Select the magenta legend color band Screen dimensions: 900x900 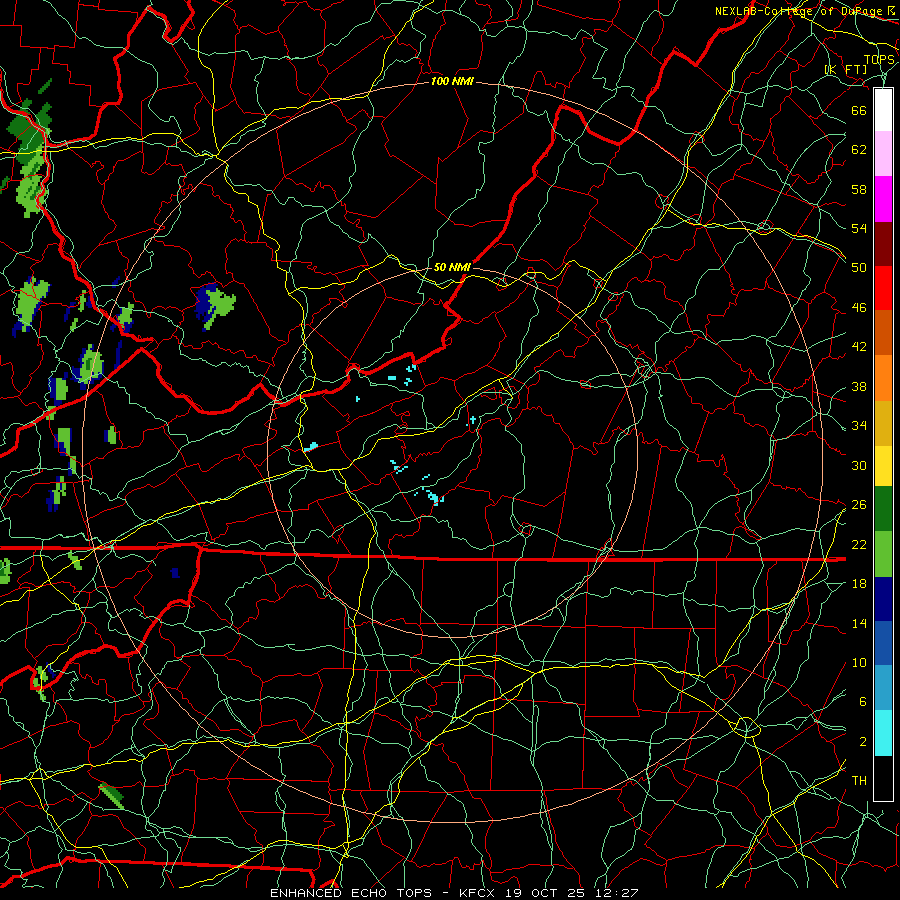[883, 199]
